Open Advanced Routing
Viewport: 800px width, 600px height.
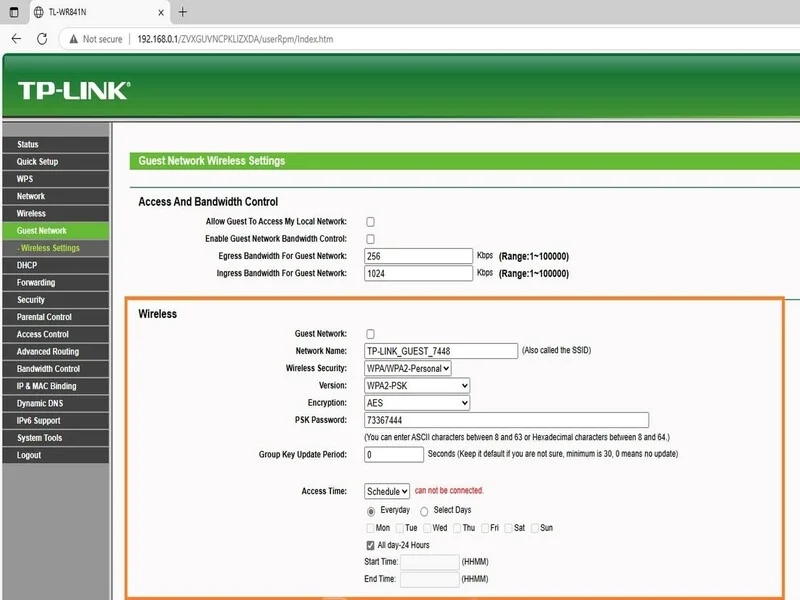(x=56, y=352)
